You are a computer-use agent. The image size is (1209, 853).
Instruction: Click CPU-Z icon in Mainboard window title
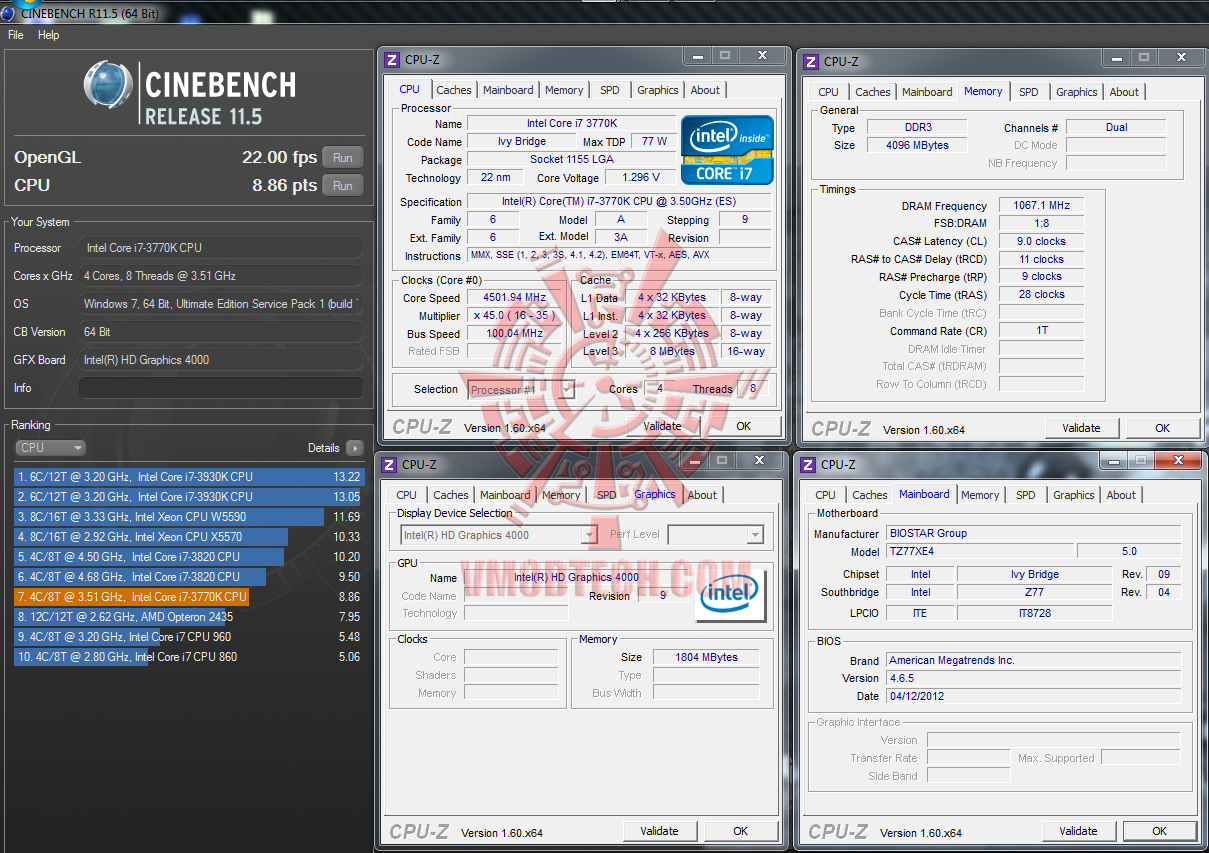click(x=808, y=465)
